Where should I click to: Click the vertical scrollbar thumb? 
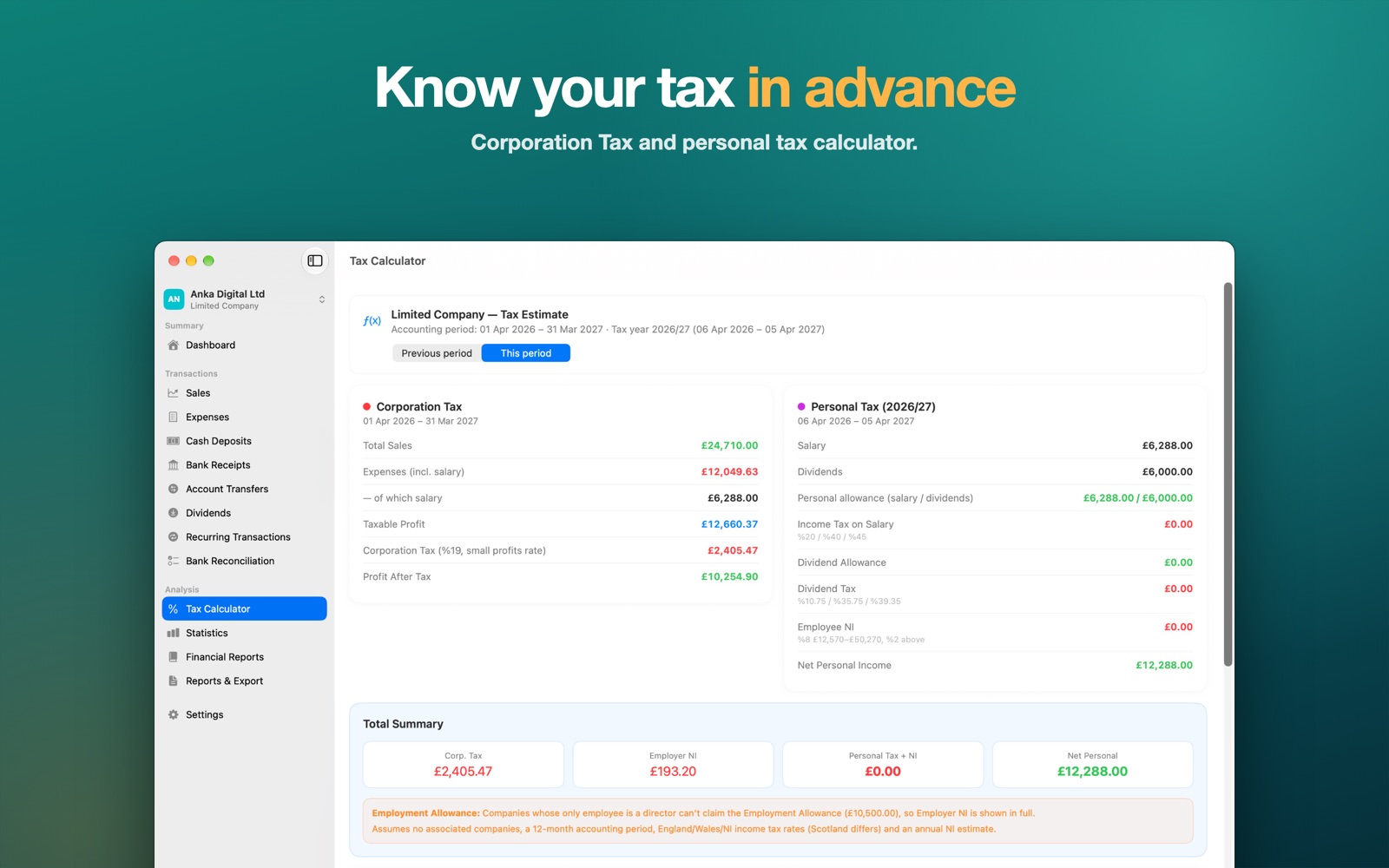tap(1228, 474)
